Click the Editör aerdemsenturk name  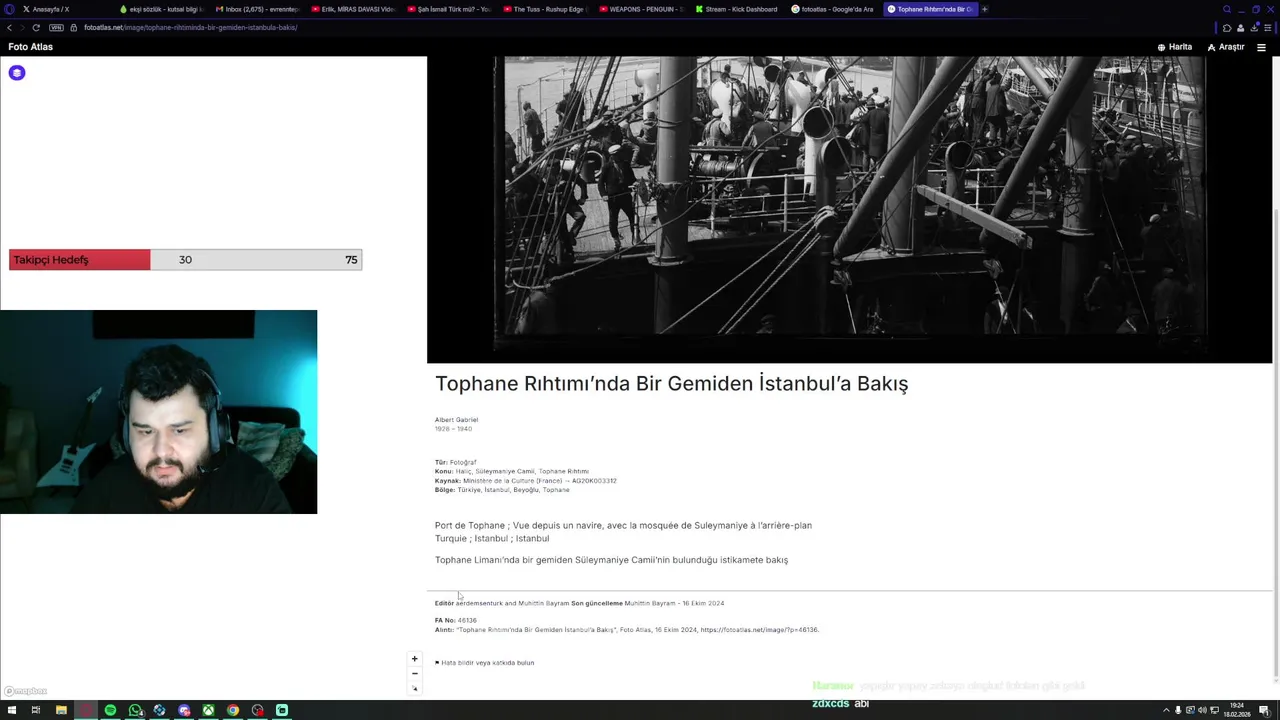[x=479, y=604]
